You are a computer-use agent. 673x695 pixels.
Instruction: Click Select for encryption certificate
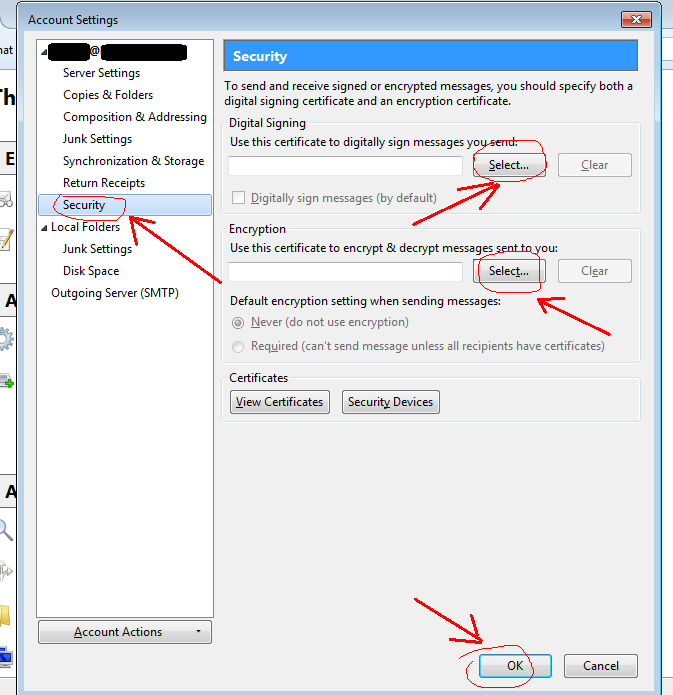509,271
